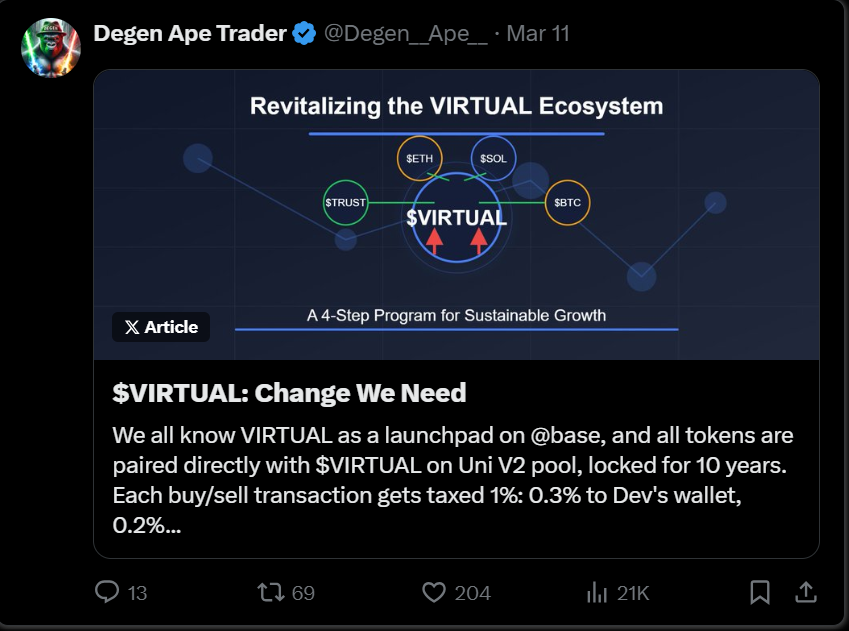Click the $BTC token circle
The image size is (849, 631).
567,203
